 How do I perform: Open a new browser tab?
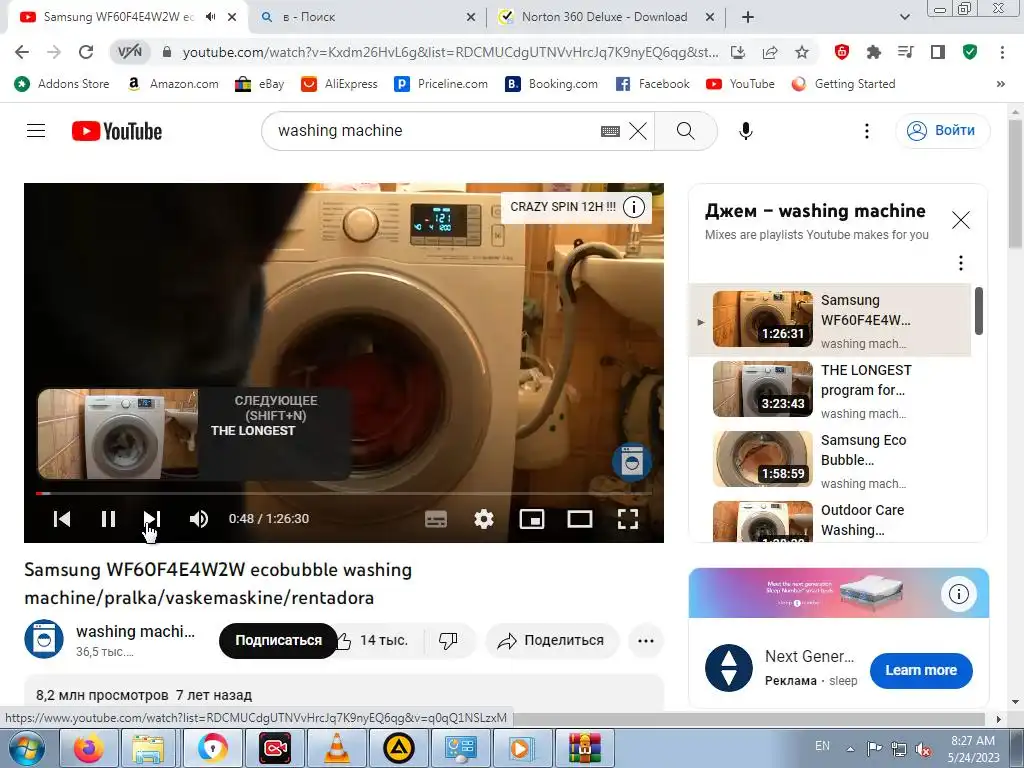point(748,17)
